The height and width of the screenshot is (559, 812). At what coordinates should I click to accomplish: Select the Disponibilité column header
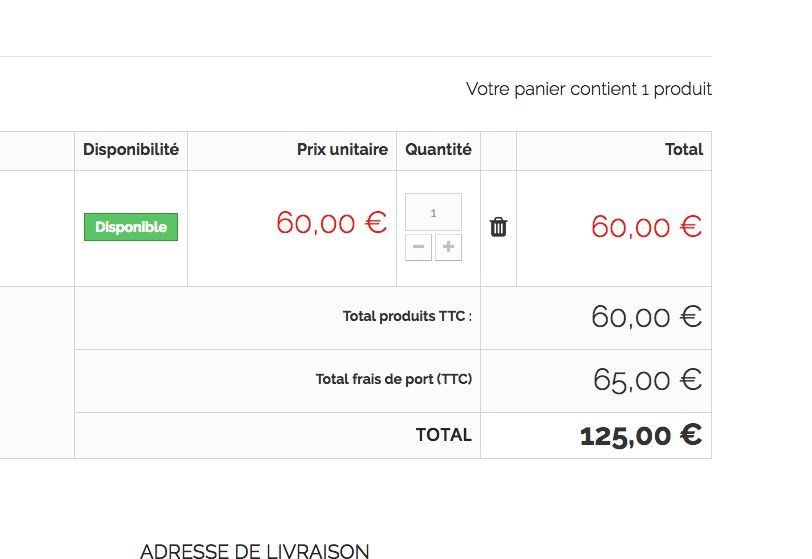131,150
